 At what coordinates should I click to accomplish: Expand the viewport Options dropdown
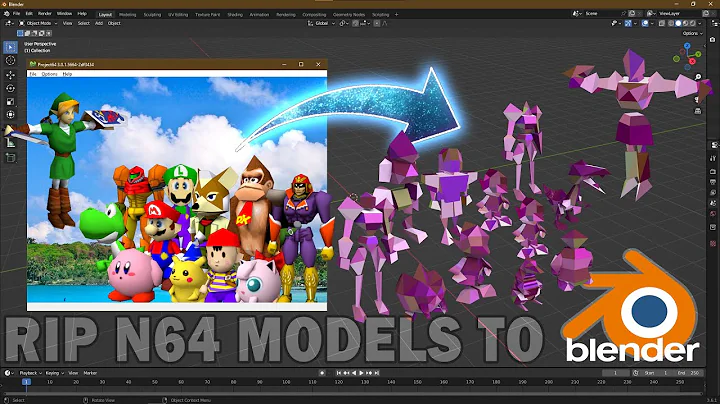coord(692,34)
